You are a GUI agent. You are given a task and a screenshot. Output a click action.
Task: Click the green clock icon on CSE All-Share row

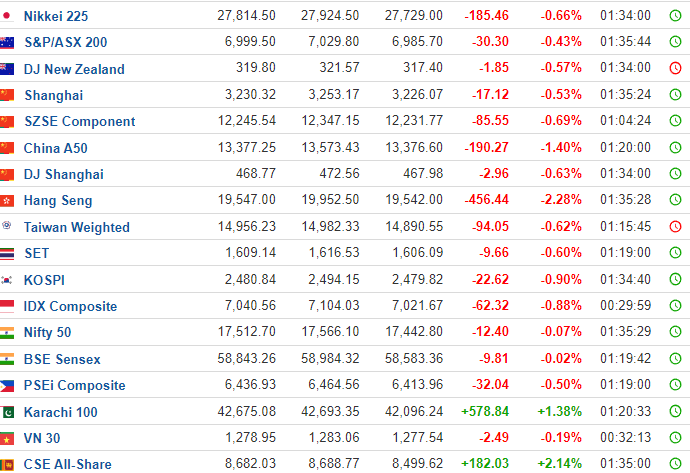coord(675,463)
